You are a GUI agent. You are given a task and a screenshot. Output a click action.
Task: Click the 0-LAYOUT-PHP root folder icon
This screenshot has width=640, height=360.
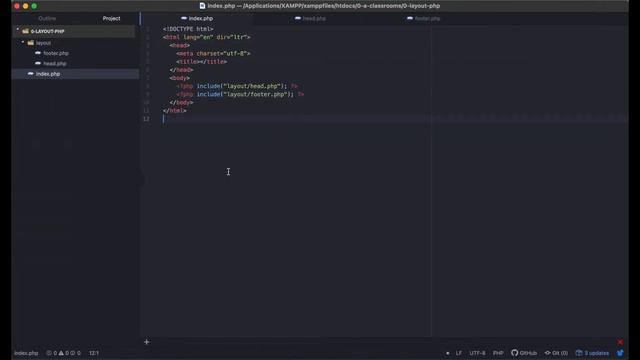click(x=26, y=31)
